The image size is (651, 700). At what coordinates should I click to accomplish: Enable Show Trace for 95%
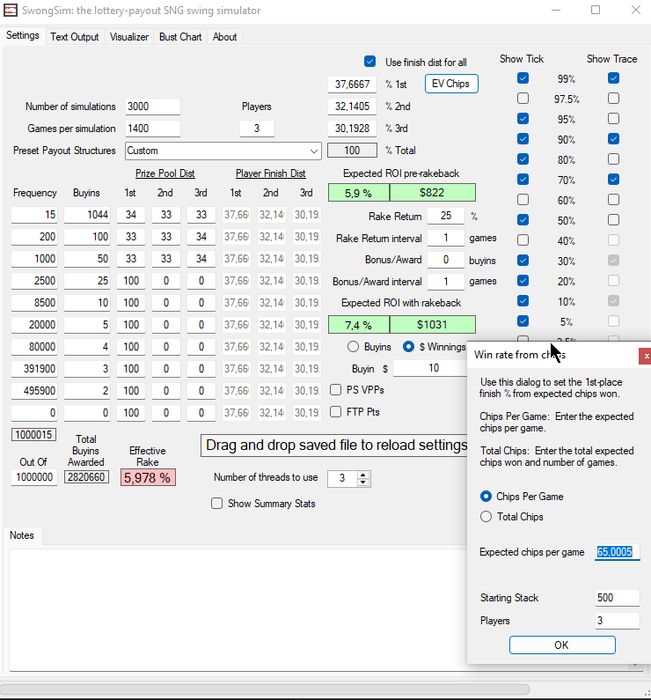[x=613, y=118]
